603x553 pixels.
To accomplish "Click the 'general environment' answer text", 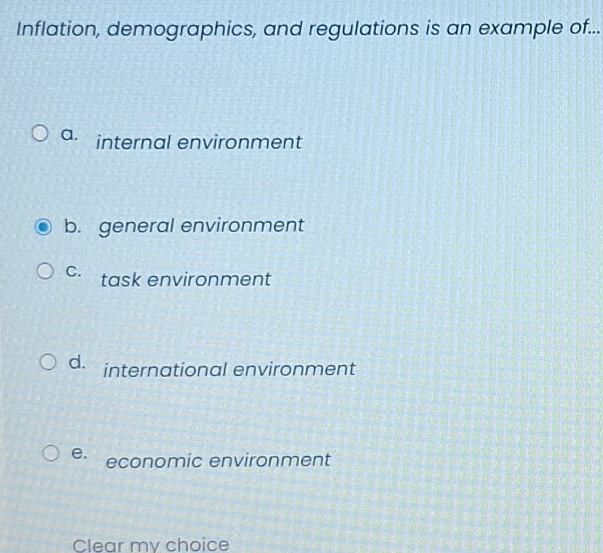I will click(201, 225).
